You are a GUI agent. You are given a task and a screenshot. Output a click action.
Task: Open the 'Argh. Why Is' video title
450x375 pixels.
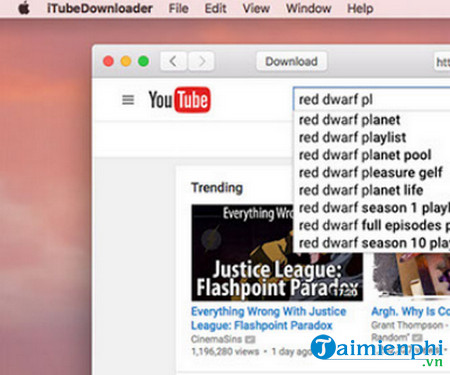pos(411,312)
